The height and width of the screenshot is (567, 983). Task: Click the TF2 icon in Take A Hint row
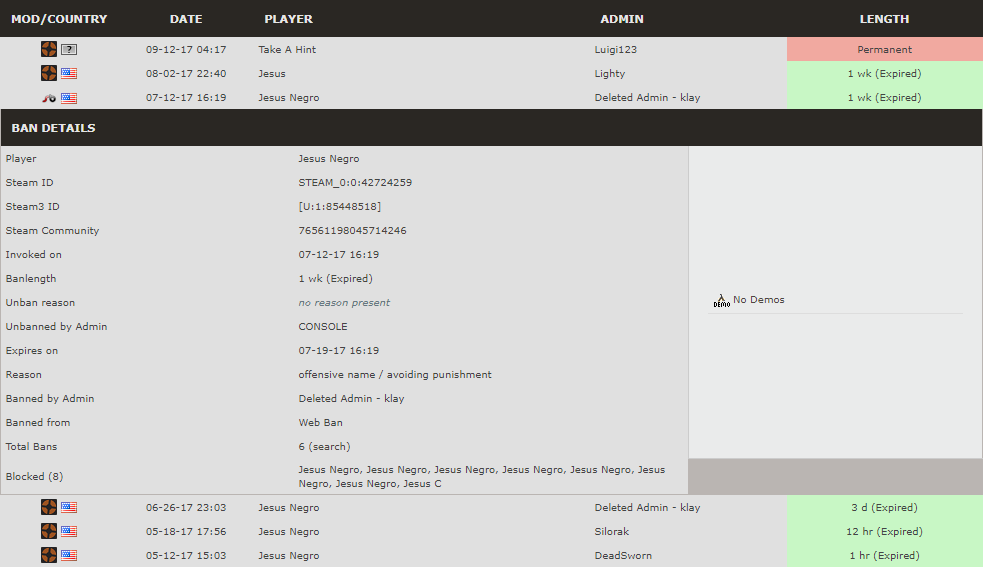(49, 49)
